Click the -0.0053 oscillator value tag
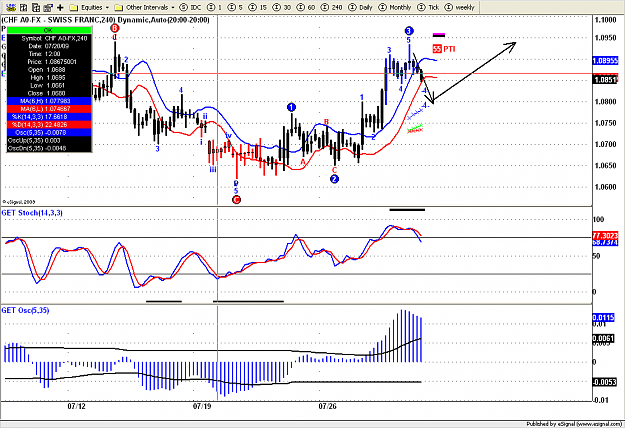 [x=605, y=382]
